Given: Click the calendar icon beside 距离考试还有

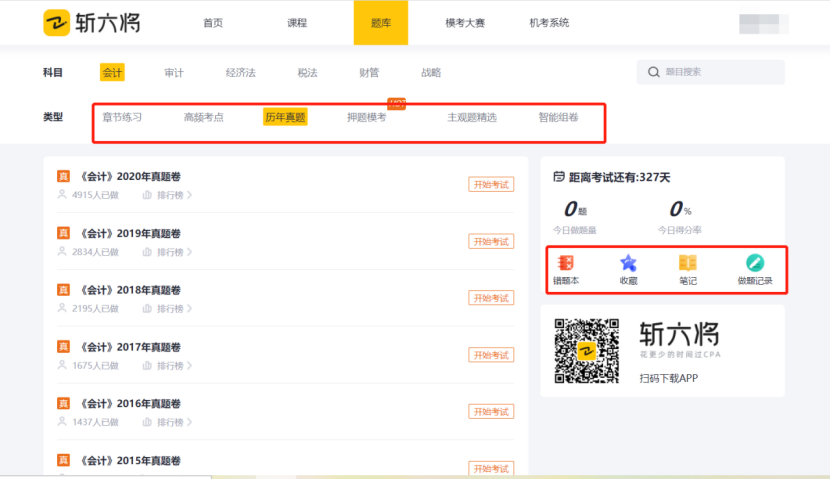Looking at the screenshot, I should 559,177.
